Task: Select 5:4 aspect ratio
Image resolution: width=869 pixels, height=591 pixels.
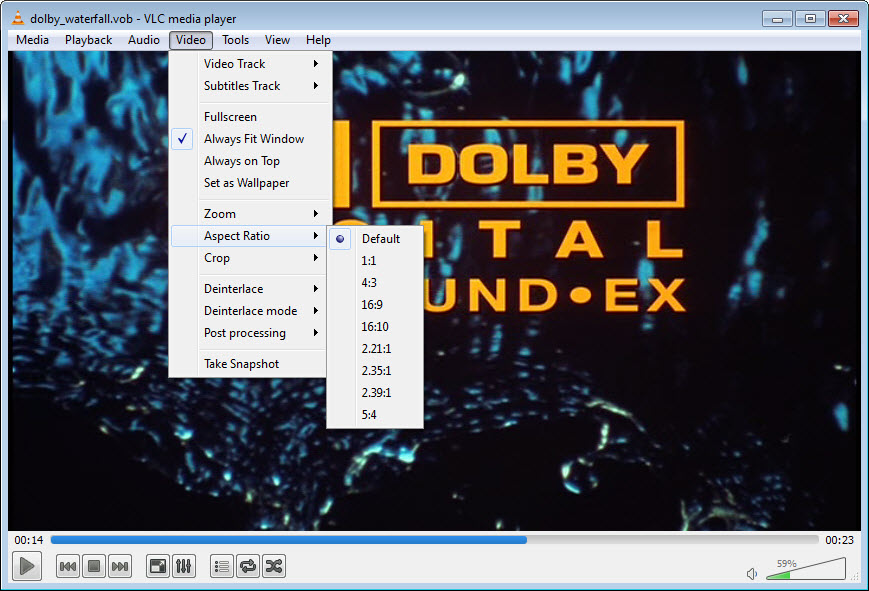Action: pos(375,415)
